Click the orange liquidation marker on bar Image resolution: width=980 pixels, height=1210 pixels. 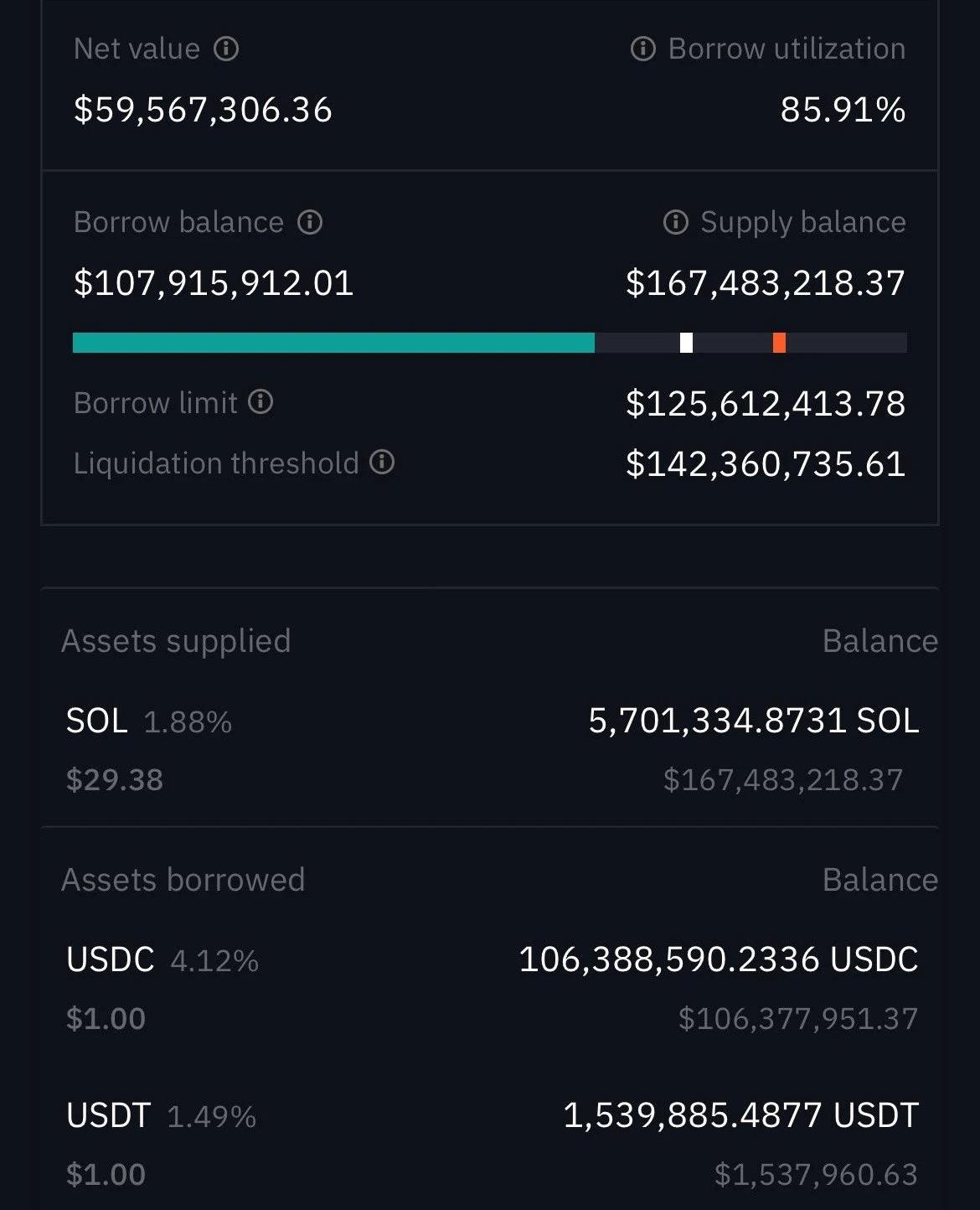pyautogui.click(x=779, y=343)
